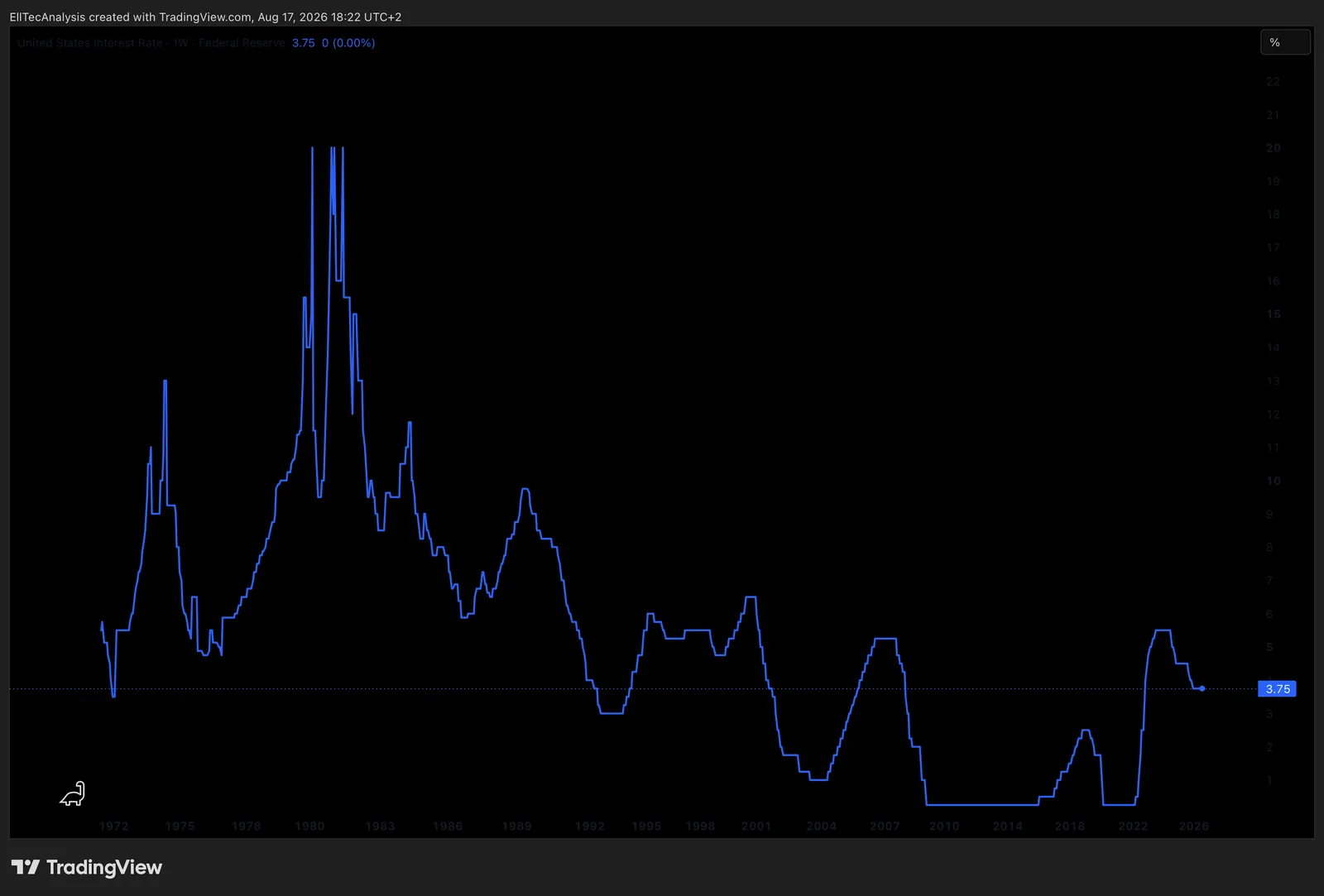The image size is (1324, 896).
Task: Click the 1978 label on time axis
Action: [246, 826]
